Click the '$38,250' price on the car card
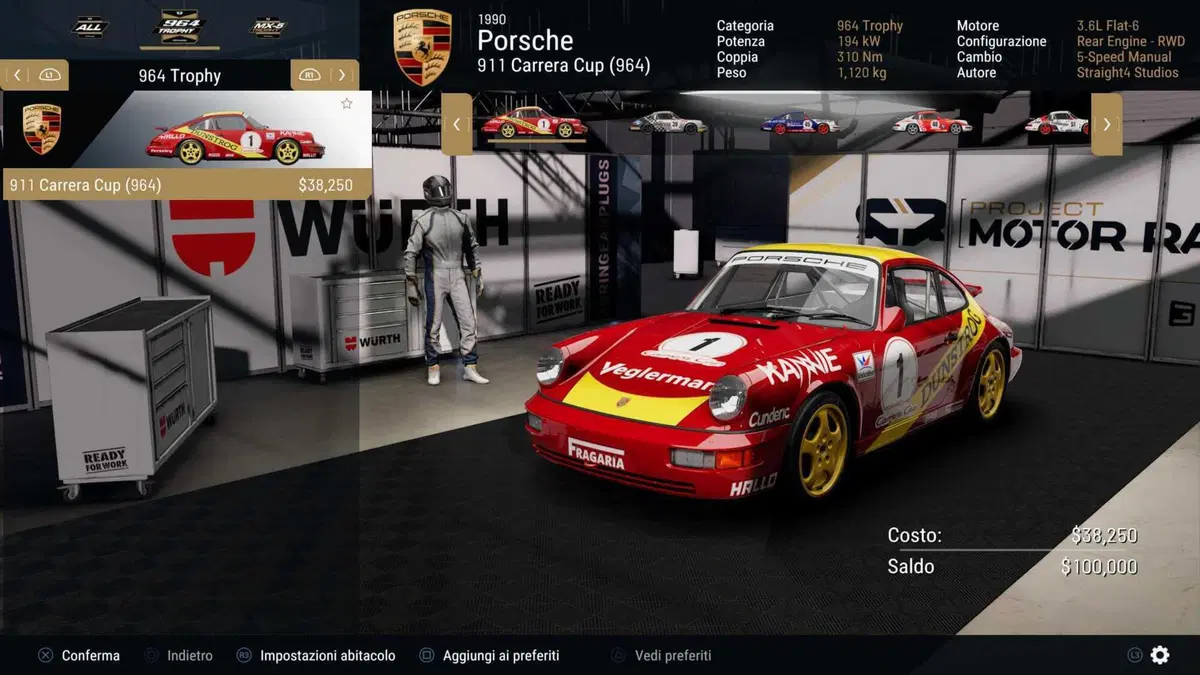Image resolution: width=1200 pixels, height=675 pixels. (326, 185)
